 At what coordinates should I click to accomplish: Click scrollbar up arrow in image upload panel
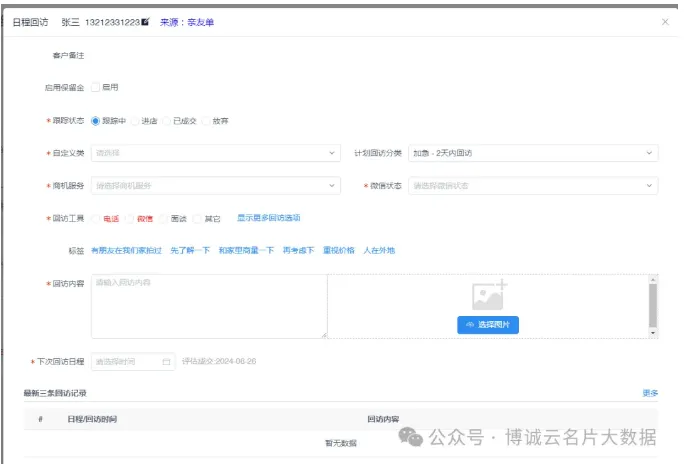653,280
